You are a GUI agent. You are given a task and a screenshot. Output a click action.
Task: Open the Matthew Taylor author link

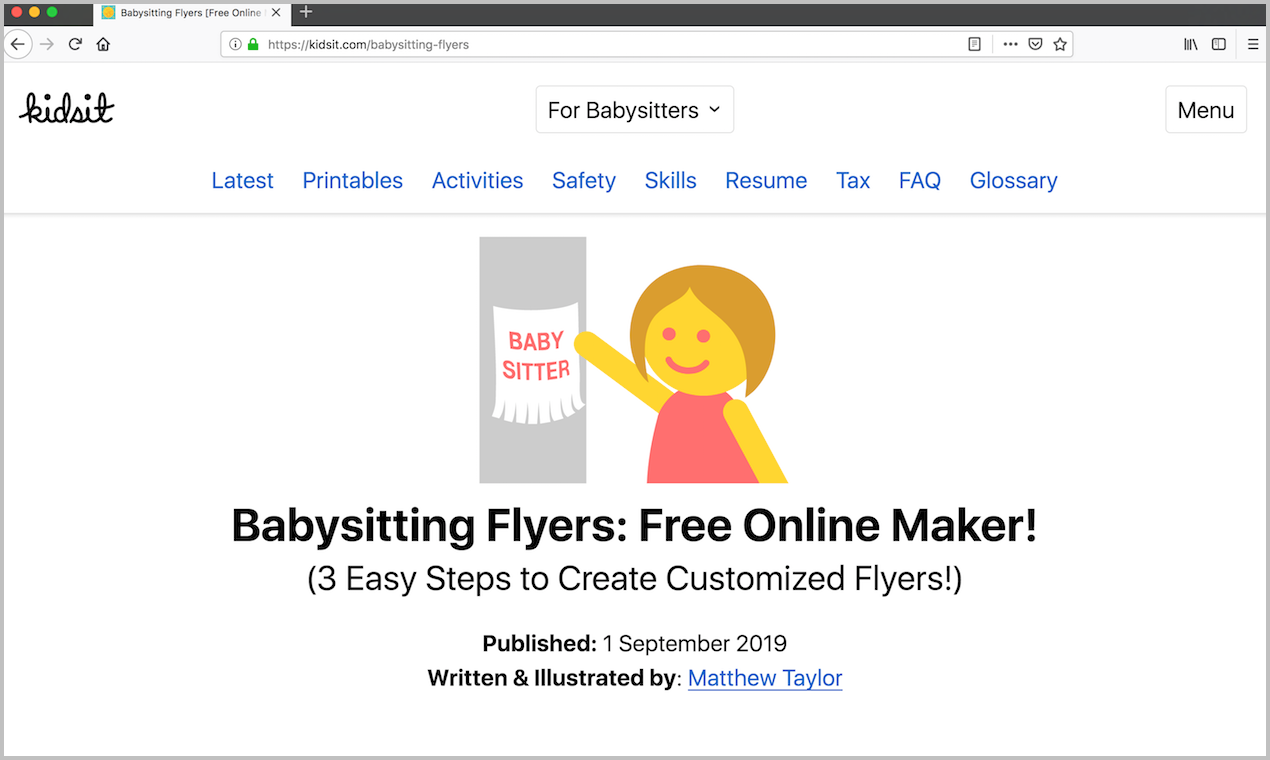pyautogui.click(x=764, y=678)
